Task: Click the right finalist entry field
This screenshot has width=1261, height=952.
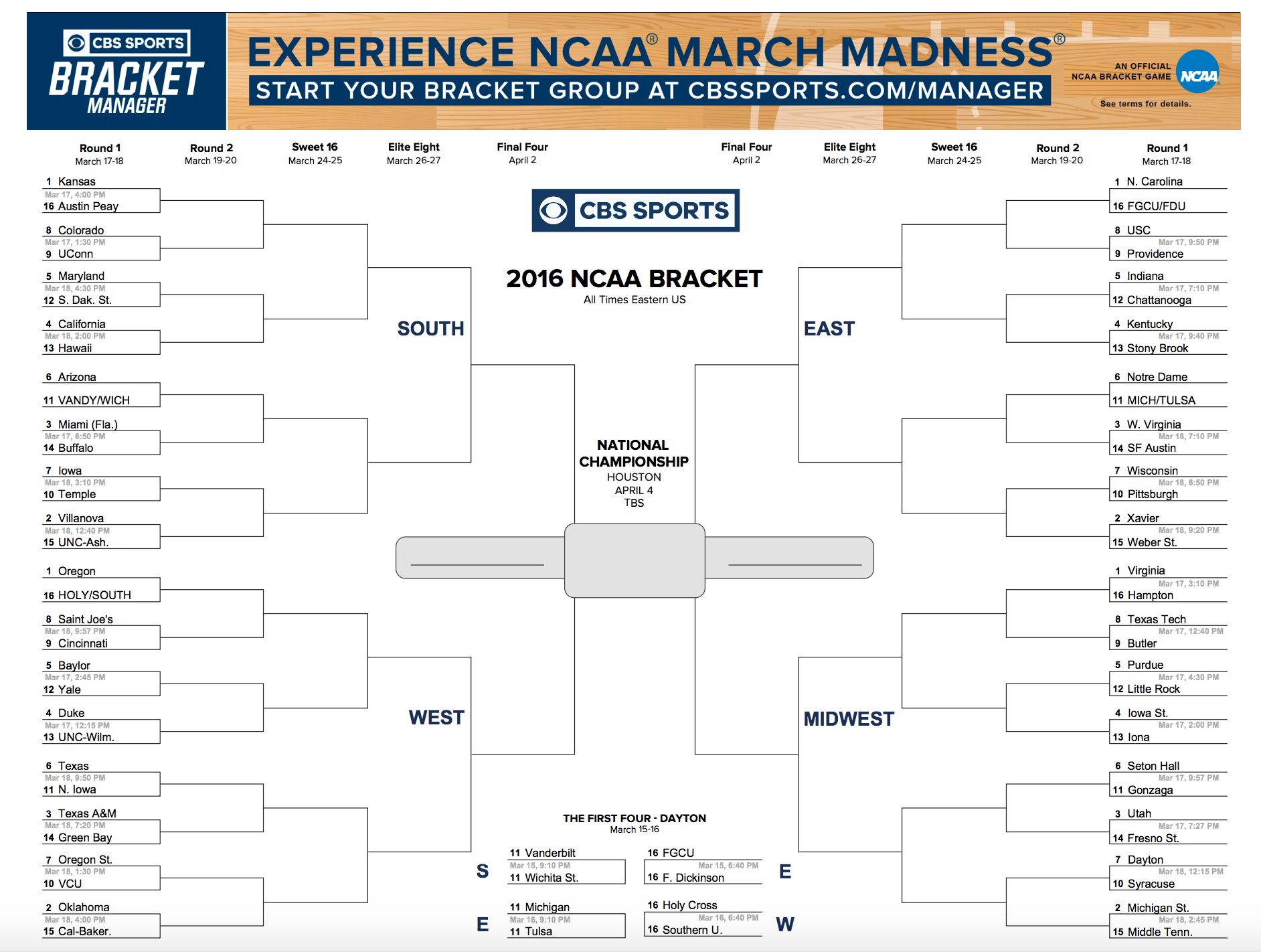Action: 789,557
